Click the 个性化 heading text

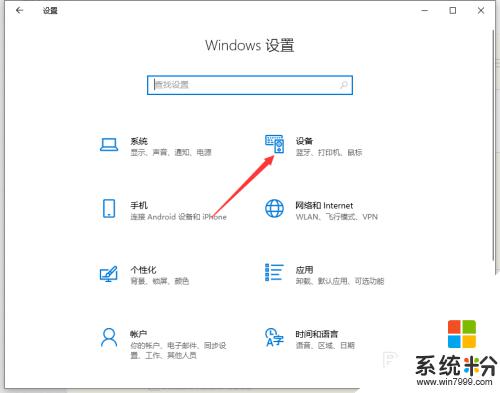coord(143,270)
